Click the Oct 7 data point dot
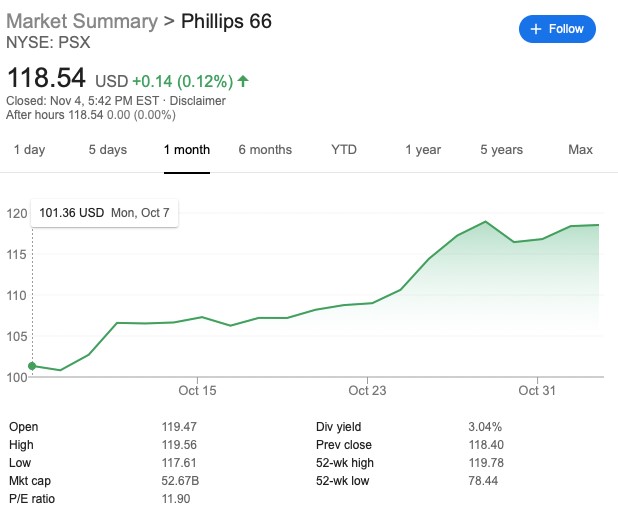This screenshot has height=527, width=618. point(32,366)
